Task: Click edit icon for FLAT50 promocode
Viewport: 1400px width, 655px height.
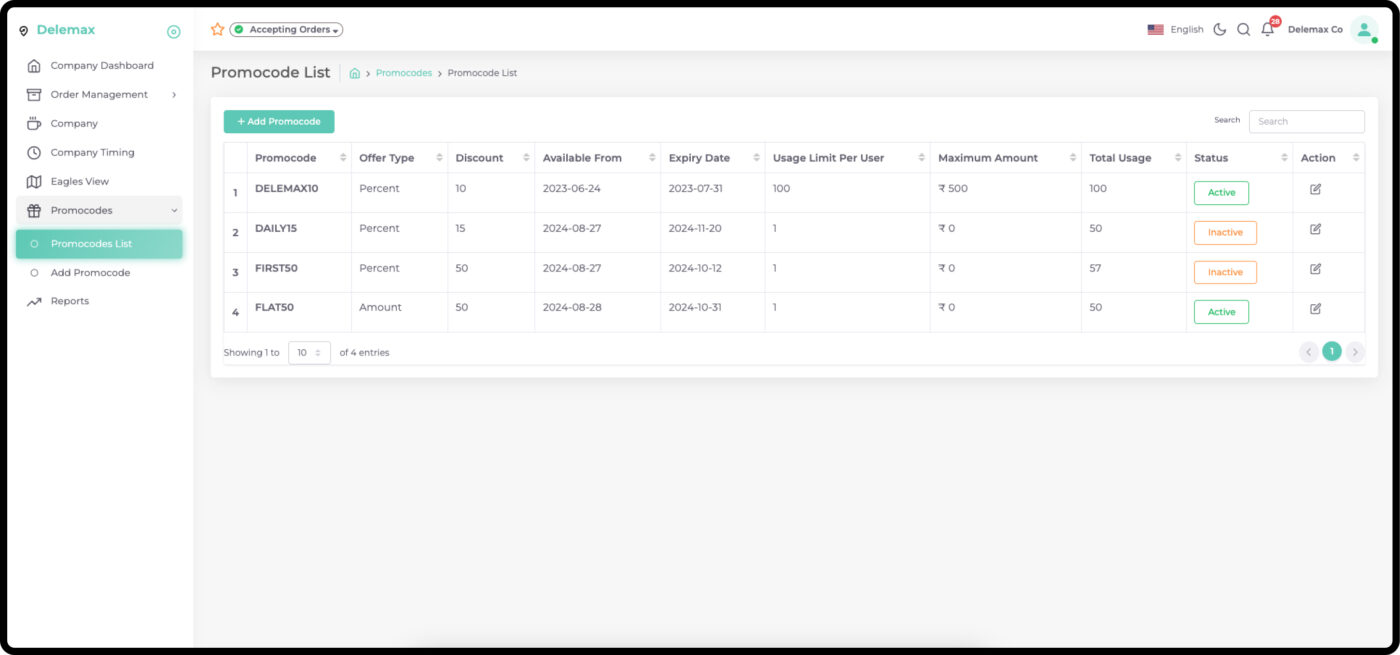Action: (x=1315, y=308)
